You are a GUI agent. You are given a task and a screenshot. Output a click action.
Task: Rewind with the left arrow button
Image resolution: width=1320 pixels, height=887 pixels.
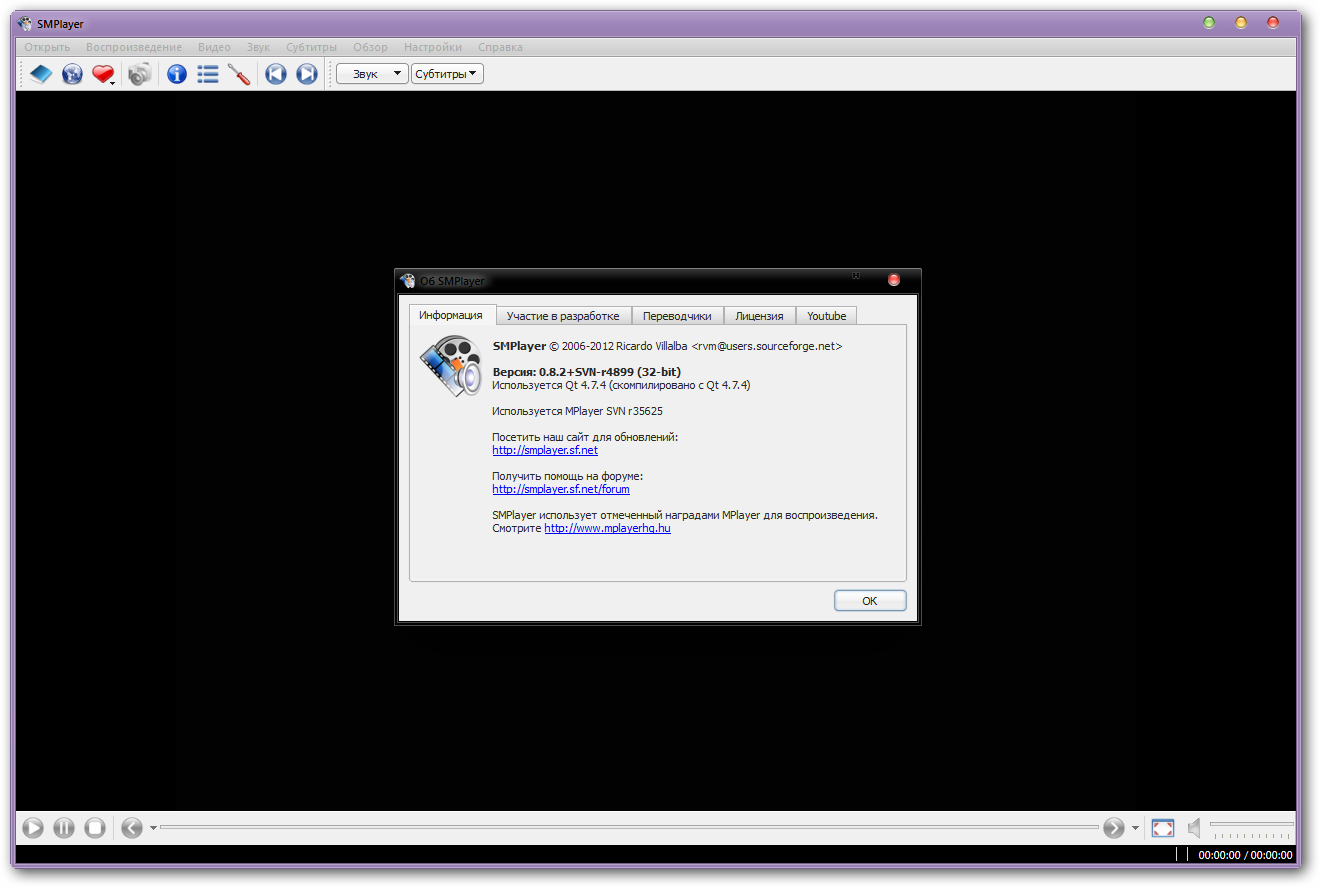(x=132, y=828)
